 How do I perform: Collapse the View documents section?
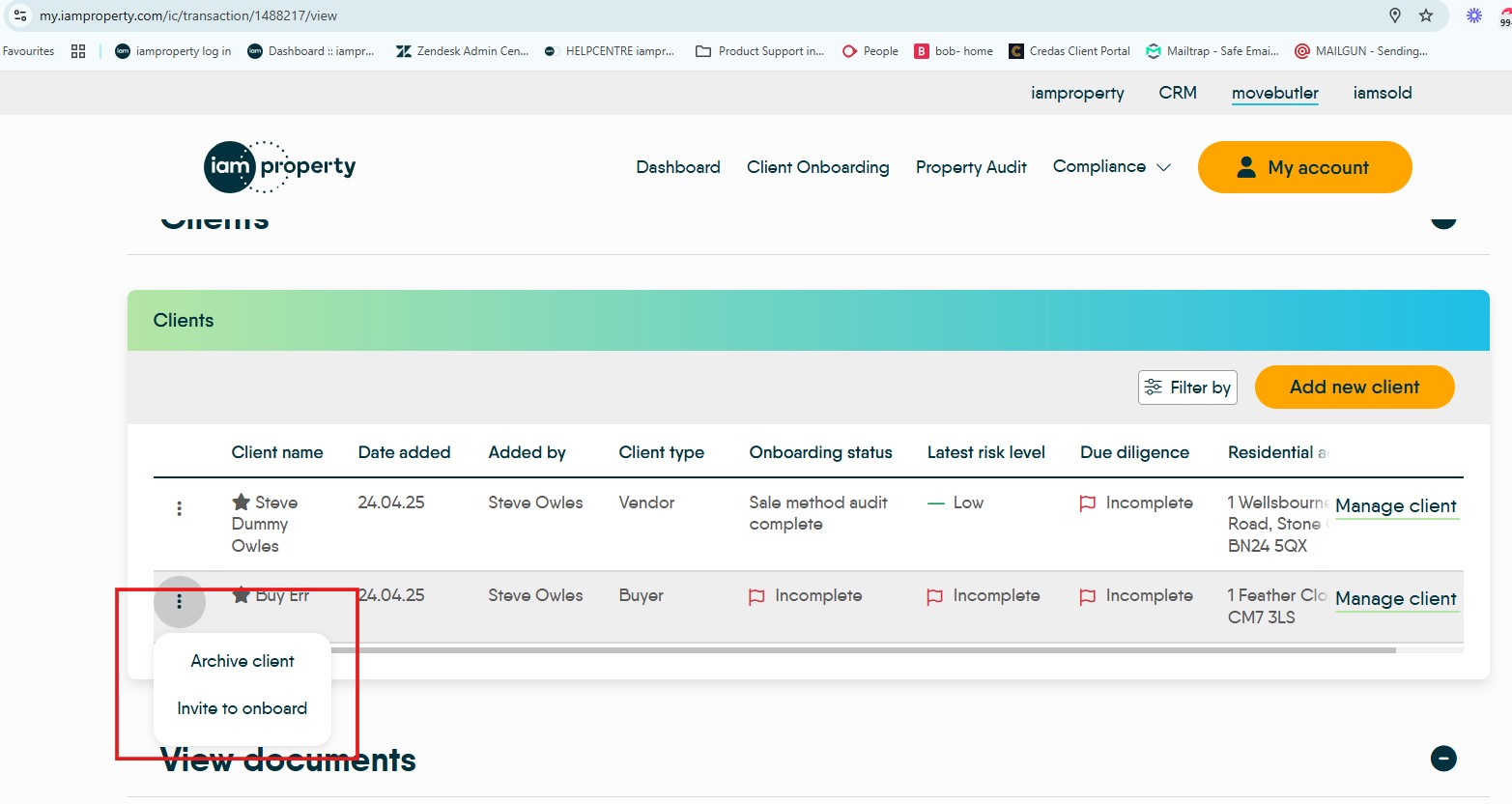tap(1443, 760)
